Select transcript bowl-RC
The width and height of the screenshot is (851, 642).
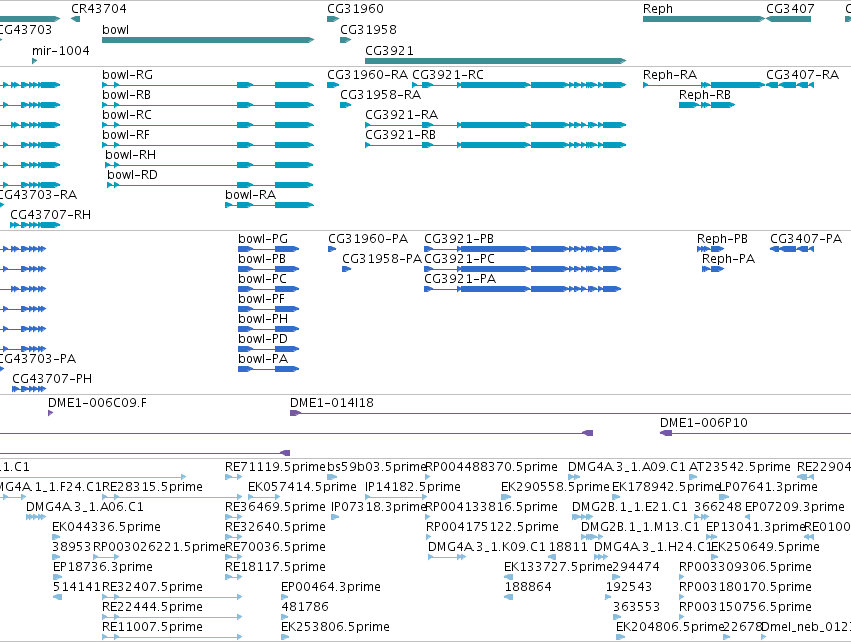(208, 125)
